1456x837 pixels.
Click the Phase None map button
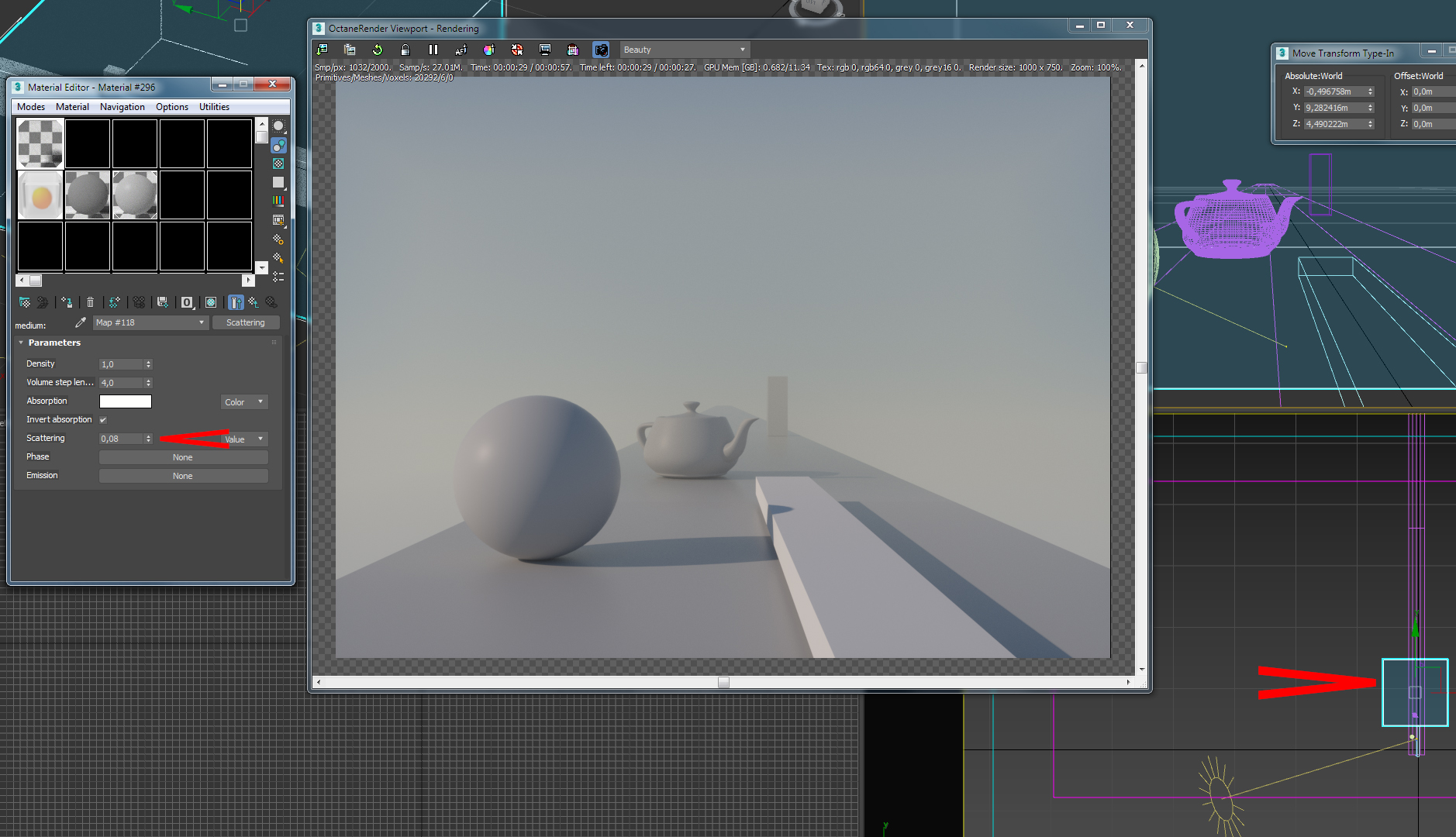183,457
